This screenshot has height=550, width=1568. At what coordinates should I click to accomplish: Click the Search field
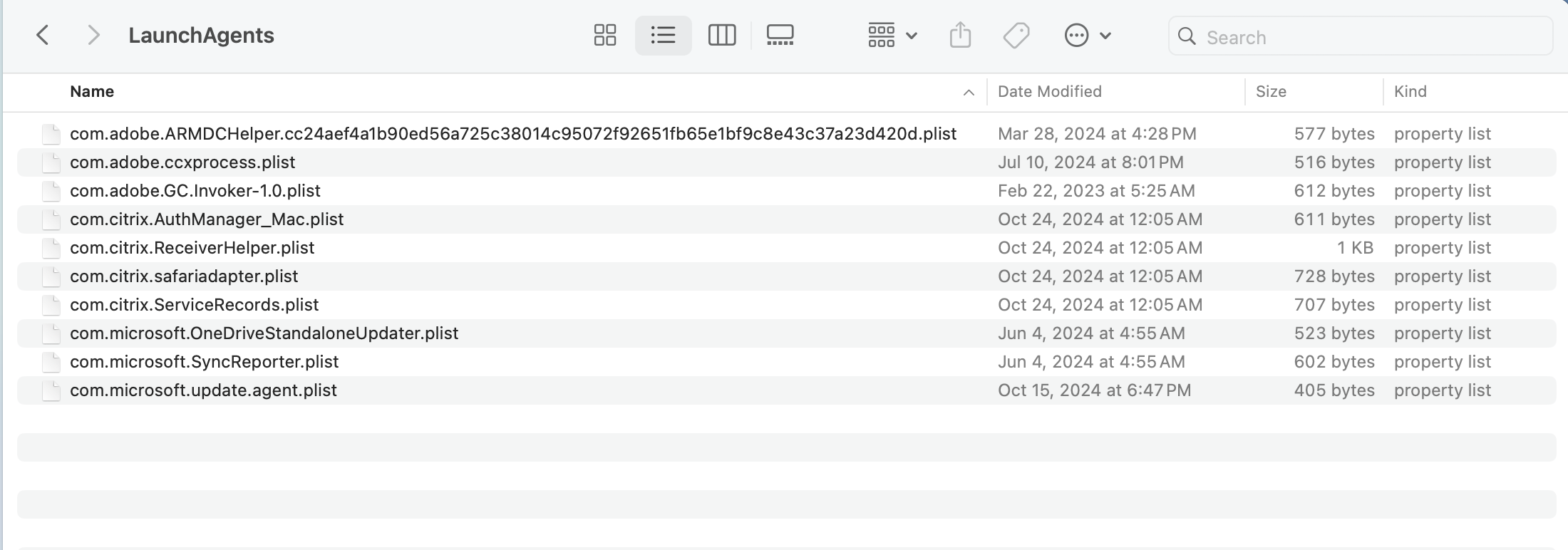click(1368, 37)
